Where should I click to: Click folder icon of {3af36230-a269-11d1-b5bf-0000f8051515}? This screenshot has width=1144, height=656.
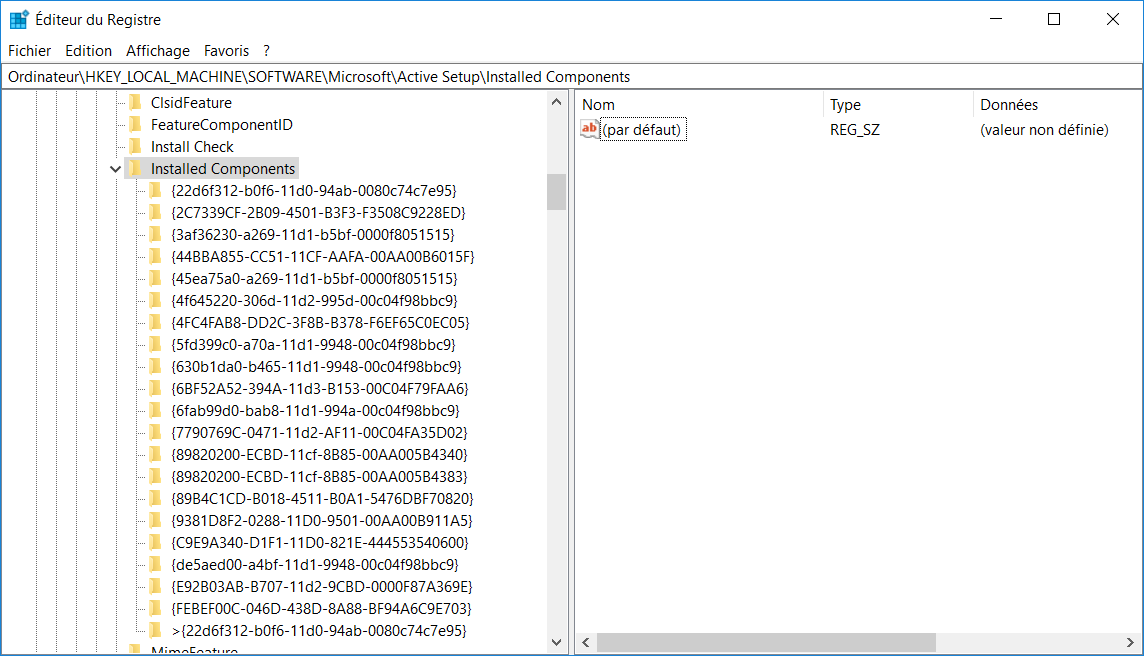155,234
